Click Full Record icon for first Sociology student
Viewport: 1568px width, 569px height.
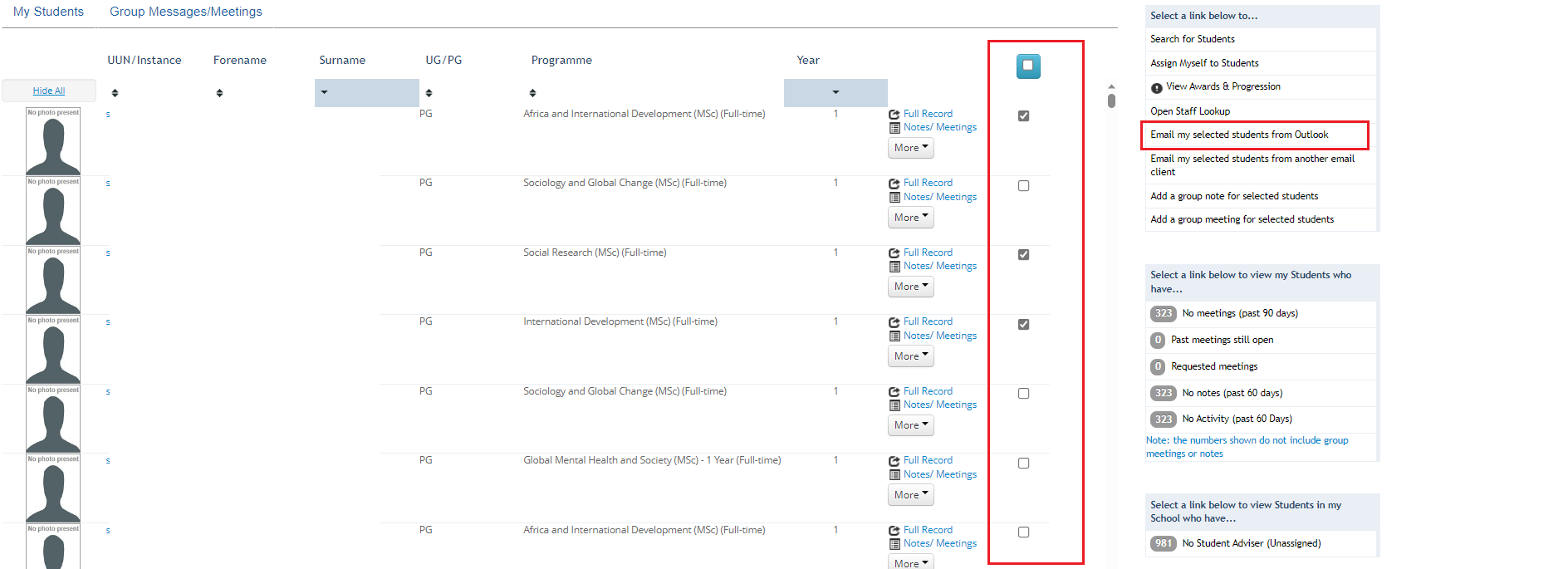894,184
